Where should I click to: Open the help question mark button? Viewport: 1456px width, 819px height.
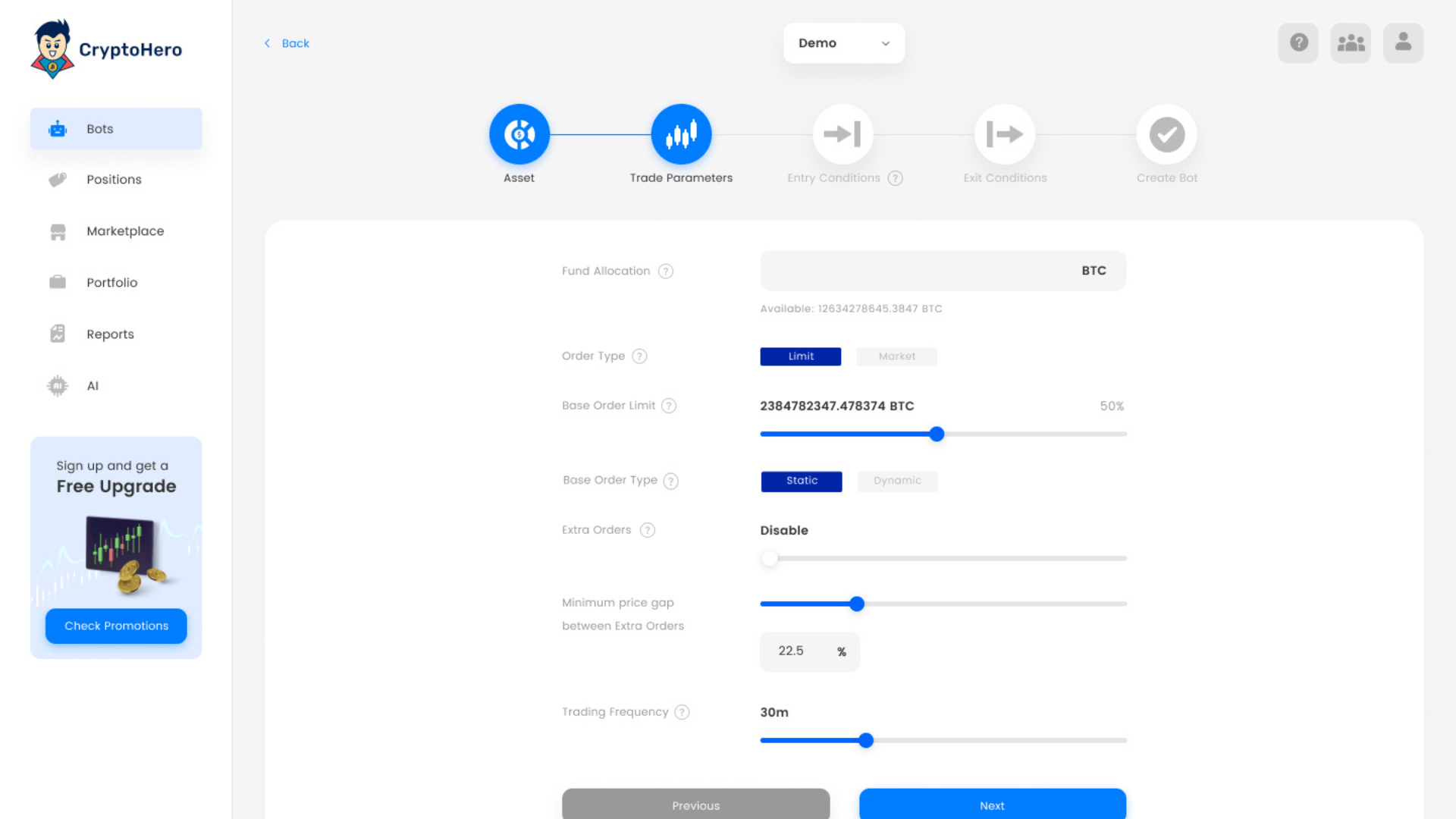click(x=1298, y=42)
